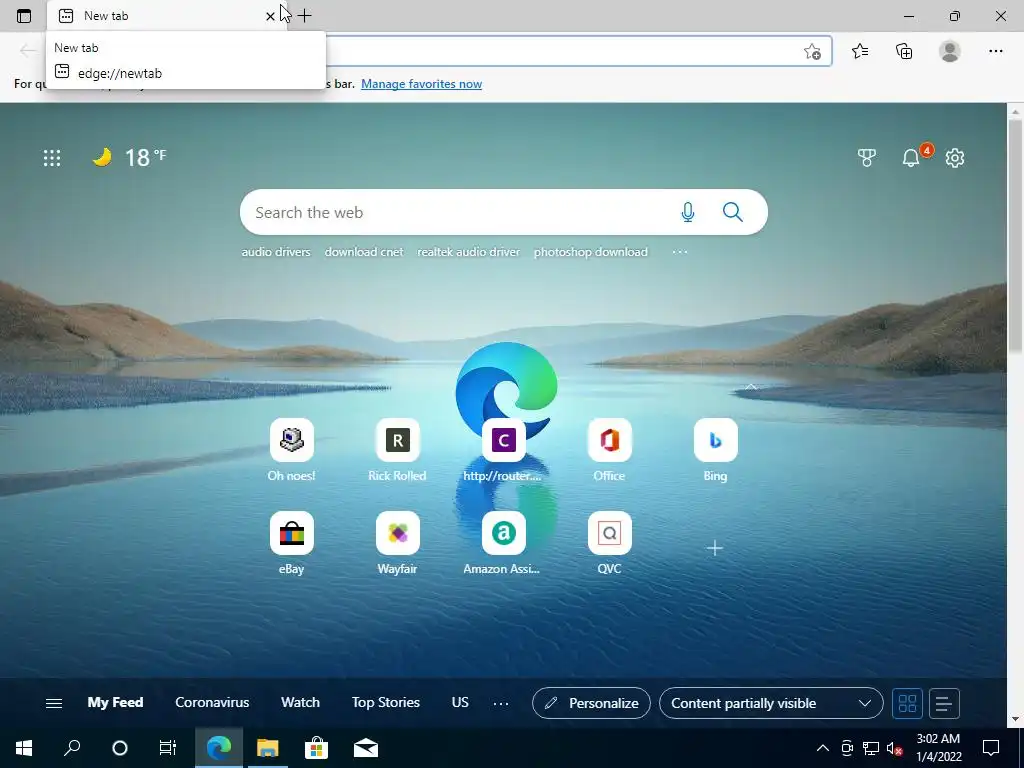The height and width of the screenshot is (768, 1024).
Task: Add a new quick link site
Action: click(715, 548)
